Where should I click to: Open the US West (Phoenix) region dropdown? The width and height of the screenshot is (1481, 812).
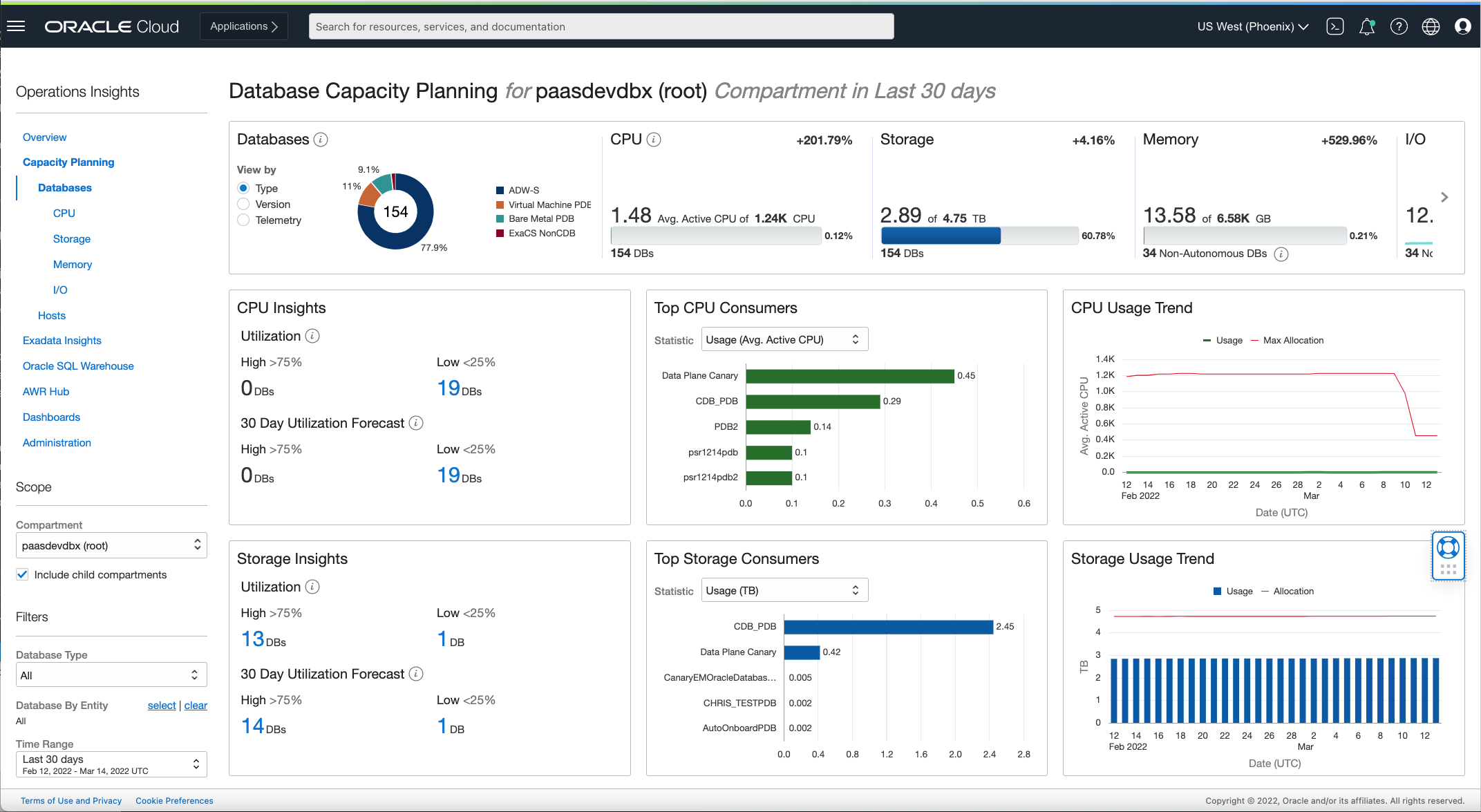click(x=1252, y=26)
